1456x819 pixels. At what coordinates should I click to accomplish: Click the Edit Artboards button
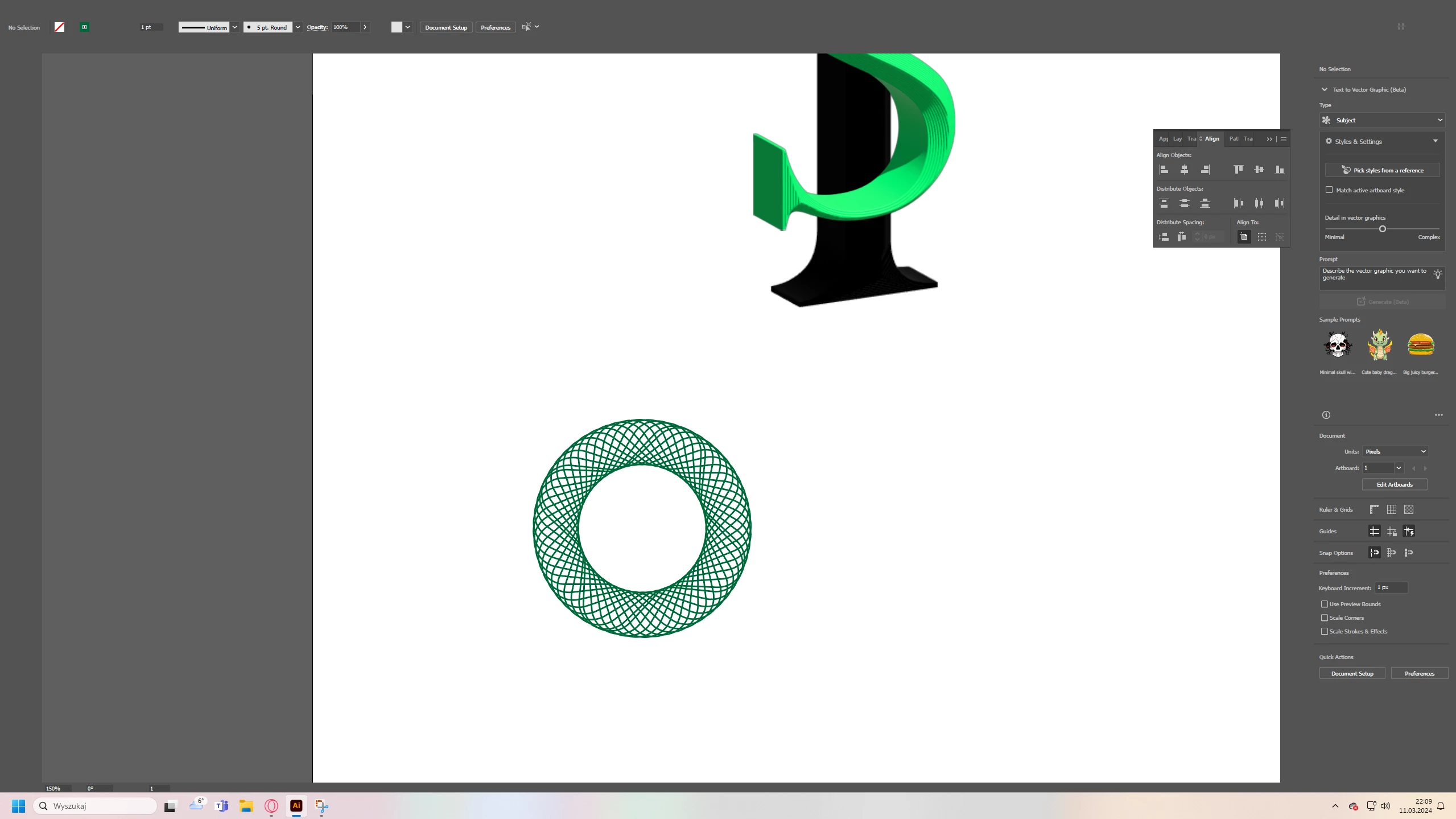point(1394,484)
